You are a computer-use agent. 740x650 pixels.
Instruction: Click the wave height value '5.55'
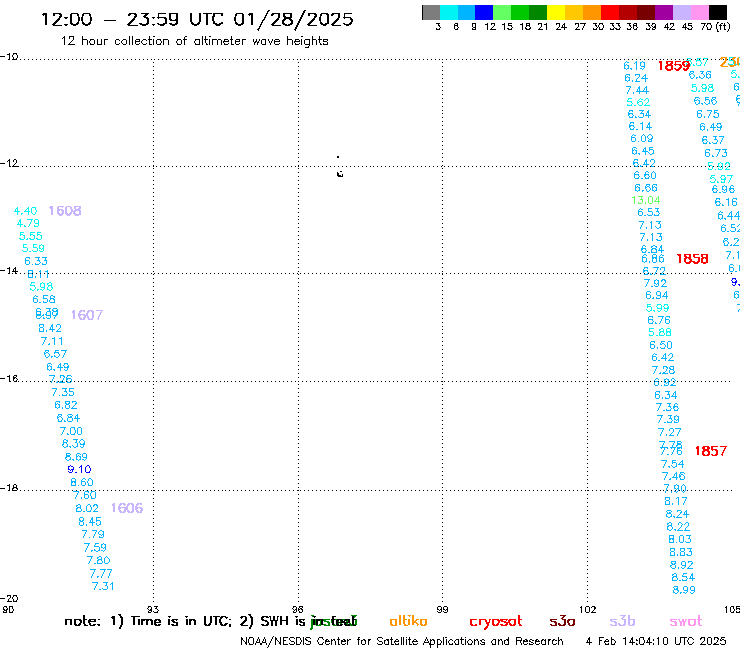click(31, 236)
